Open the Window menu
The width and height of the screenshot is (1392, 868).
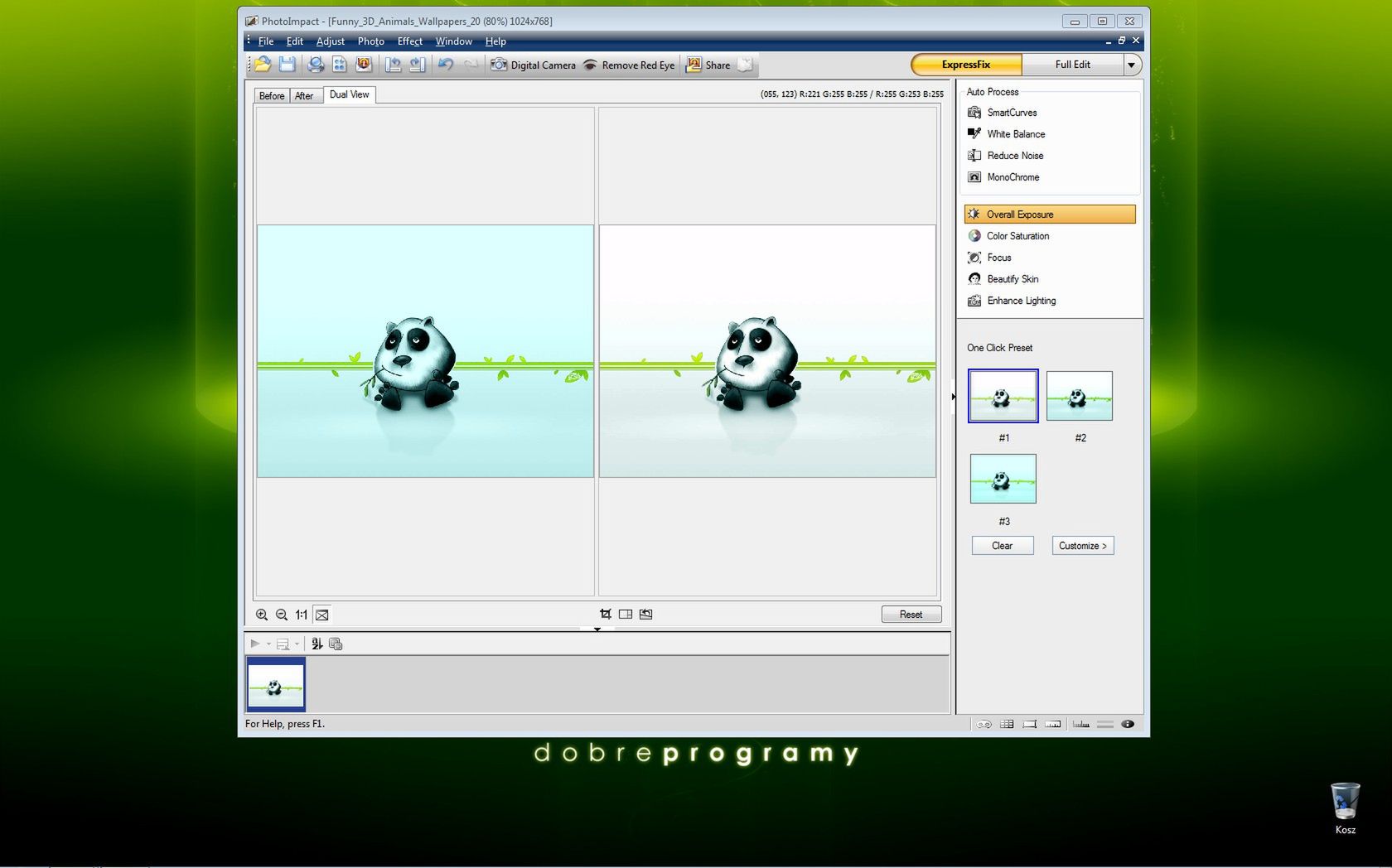[454, 41]
